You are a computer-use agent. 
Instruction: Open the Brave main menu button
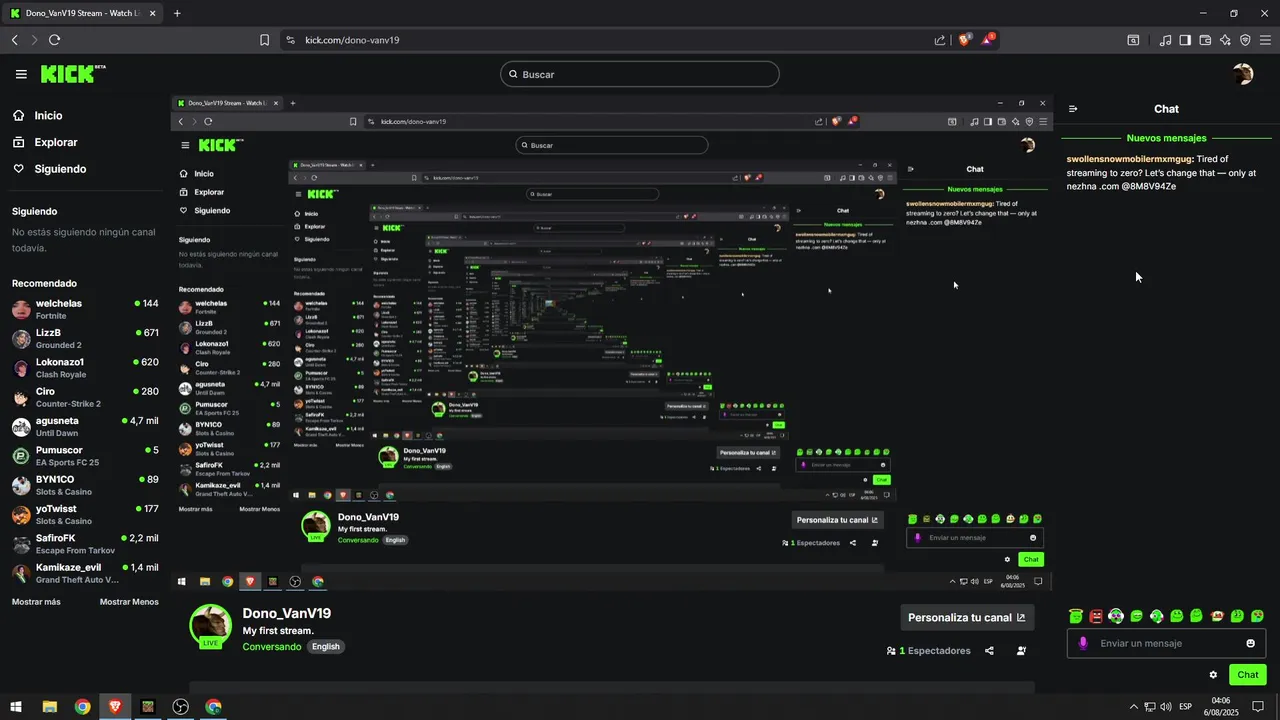(x=1265, y=40)
